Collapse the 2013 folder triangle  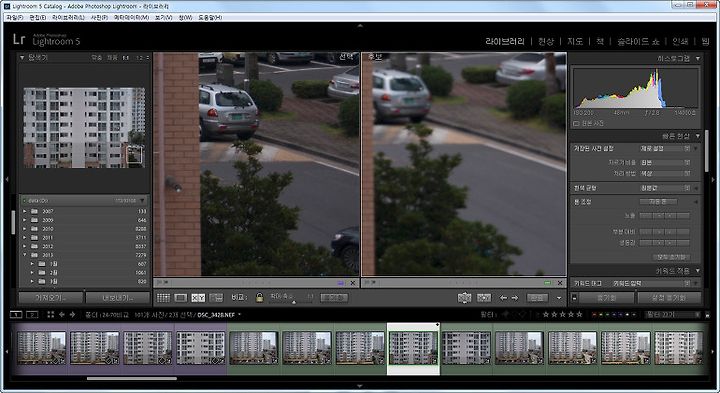[25, 255]
